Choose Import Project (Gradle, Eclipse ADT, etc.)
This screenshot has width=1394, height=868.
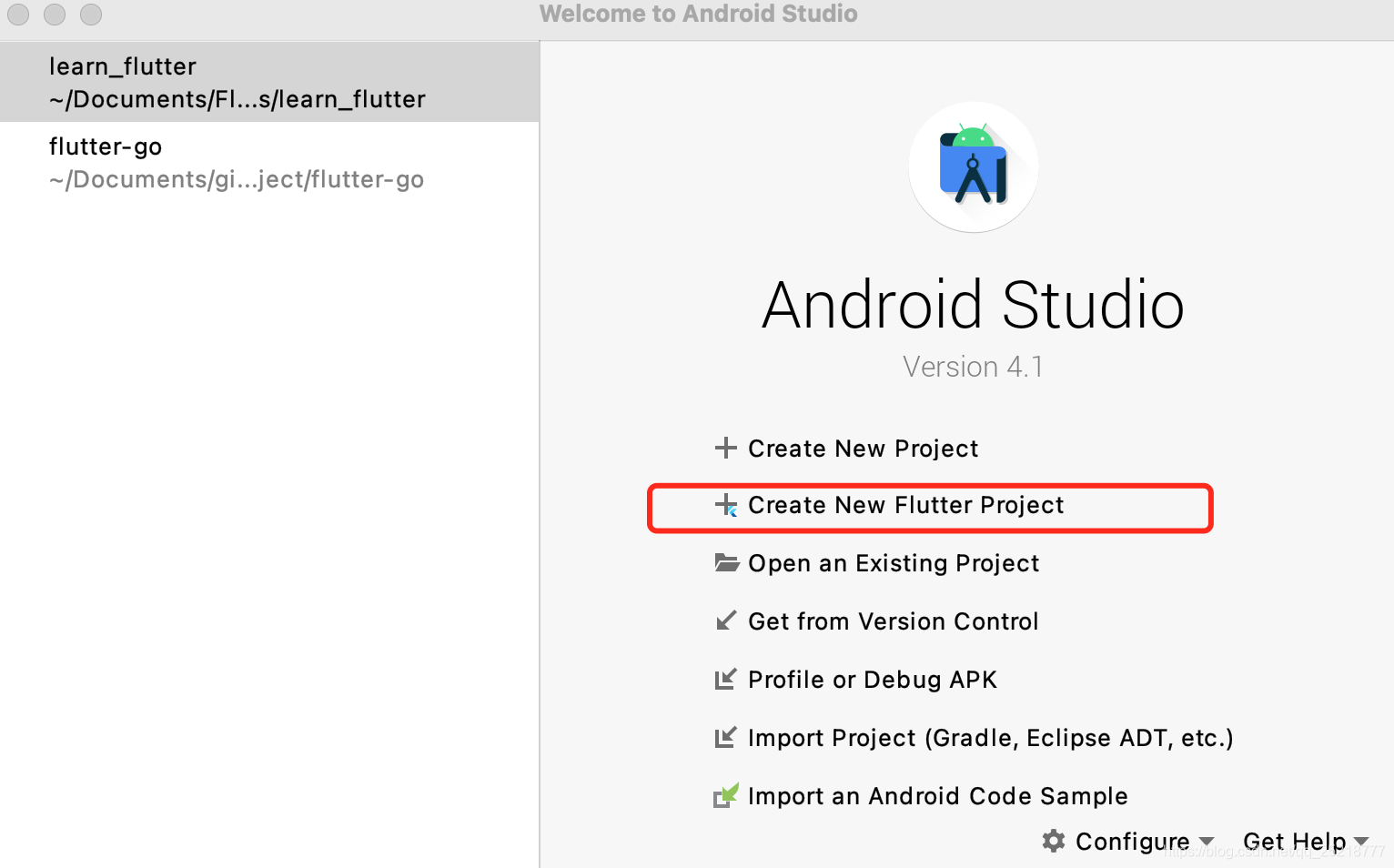[x=990, y=738]
